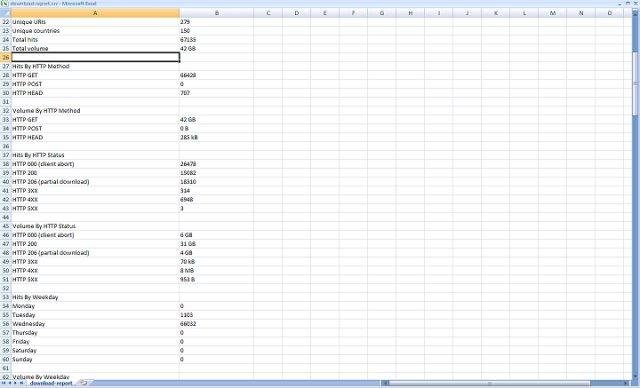Click the cell with value 1103
This screenshot has width=640, height=388.
[216, 315]
